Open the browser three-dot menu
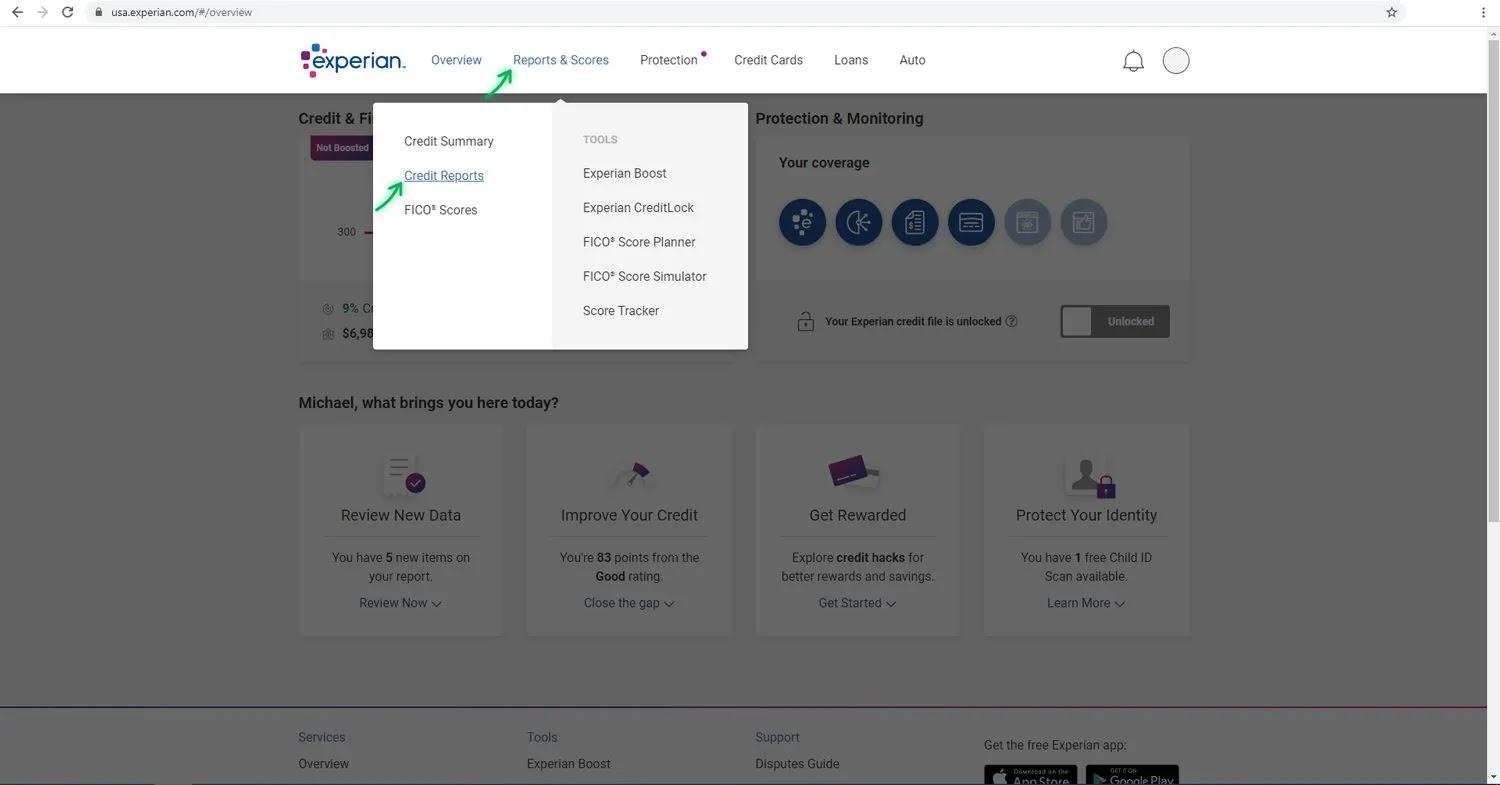 click(x=1483, y=12)
